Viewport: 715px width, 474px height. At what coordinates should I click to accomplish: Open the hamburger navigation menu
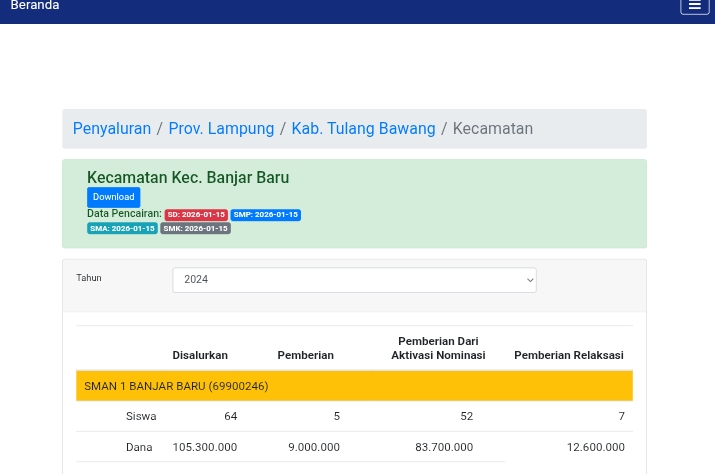pos(694,5)
